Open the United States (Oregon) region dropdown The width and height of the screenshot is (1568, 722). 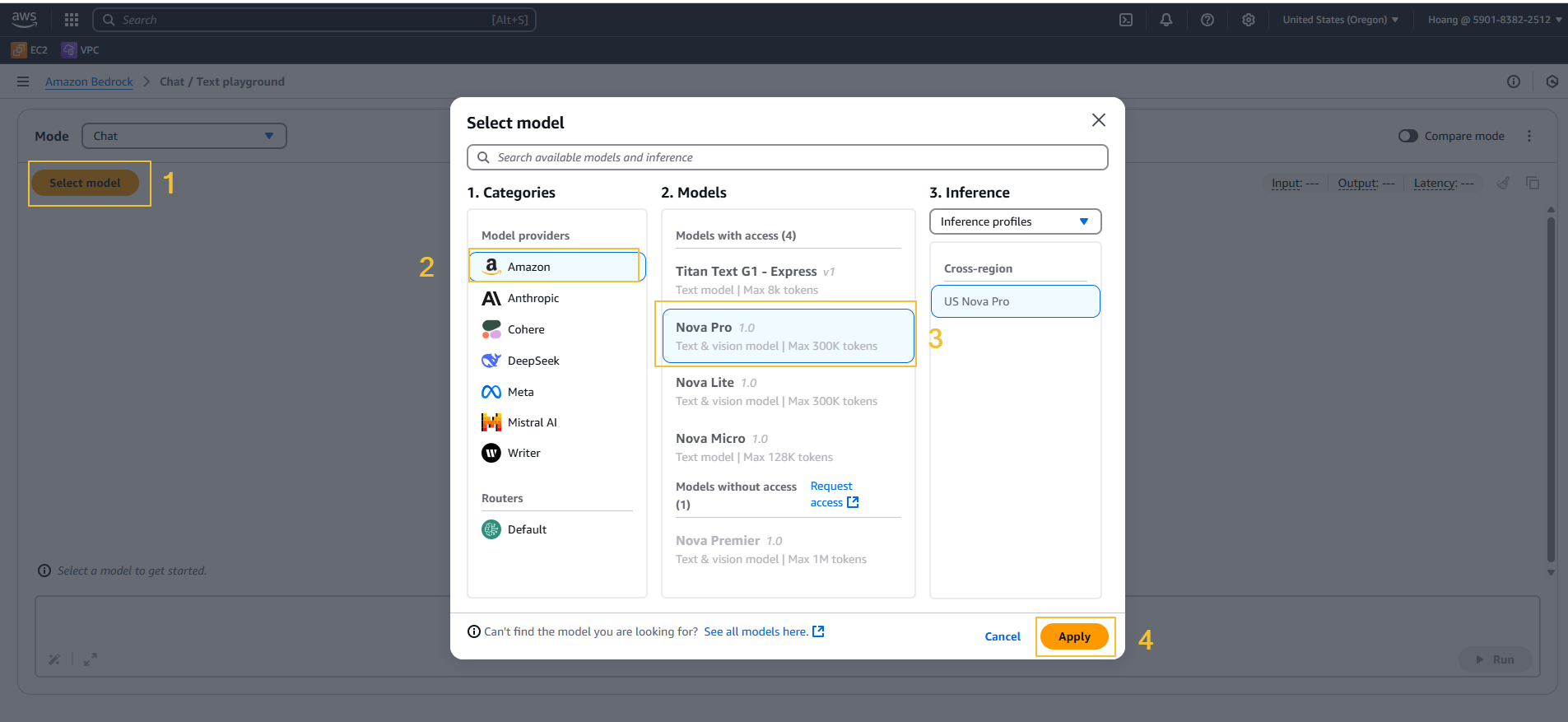[x=1341, y=20]
